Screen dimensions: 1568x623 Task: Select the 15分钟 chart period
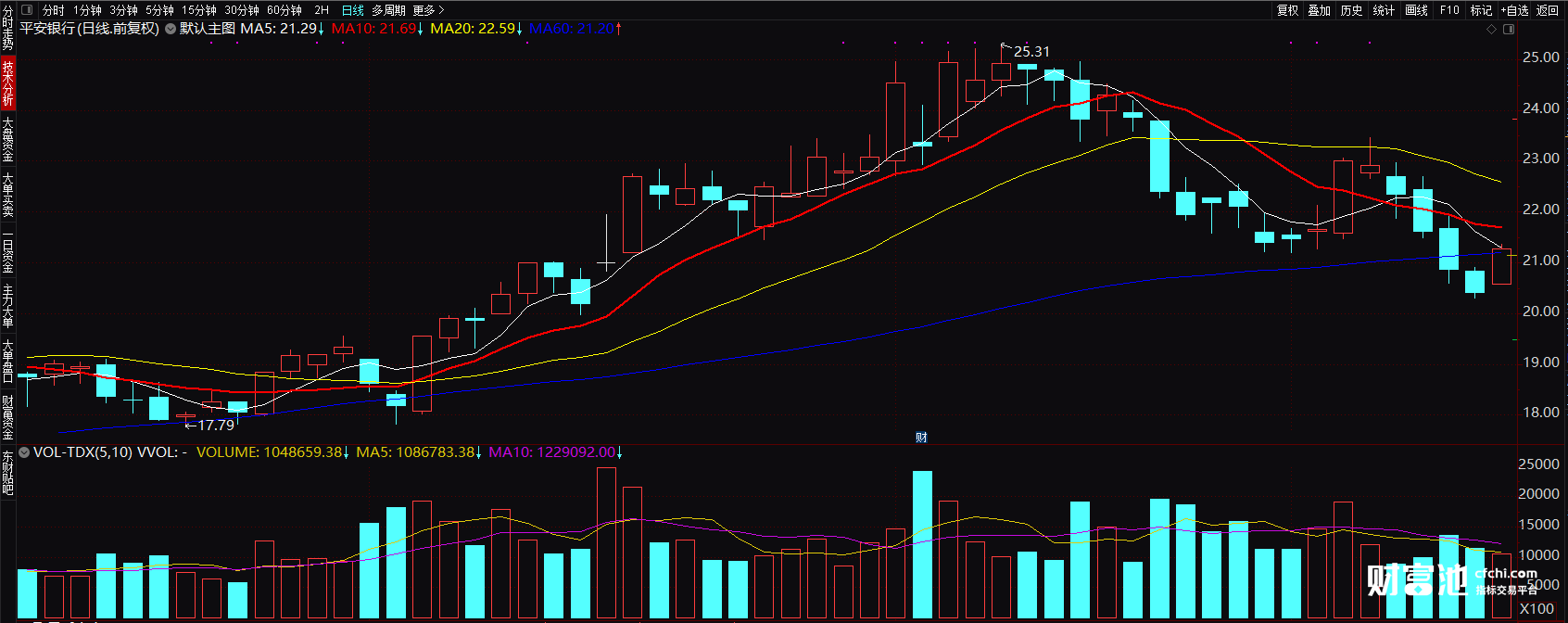tap(198, 10)
